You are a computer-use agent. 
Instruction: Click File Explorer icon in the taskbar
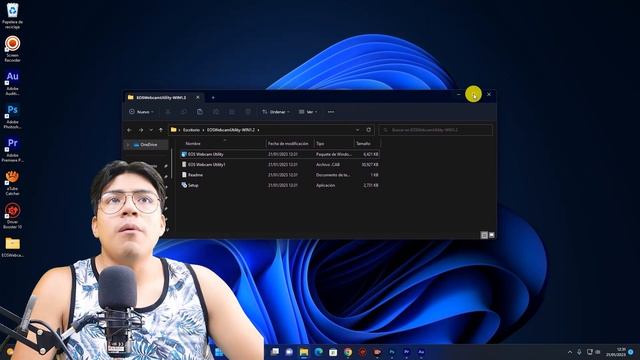click(x=304, y=352)
